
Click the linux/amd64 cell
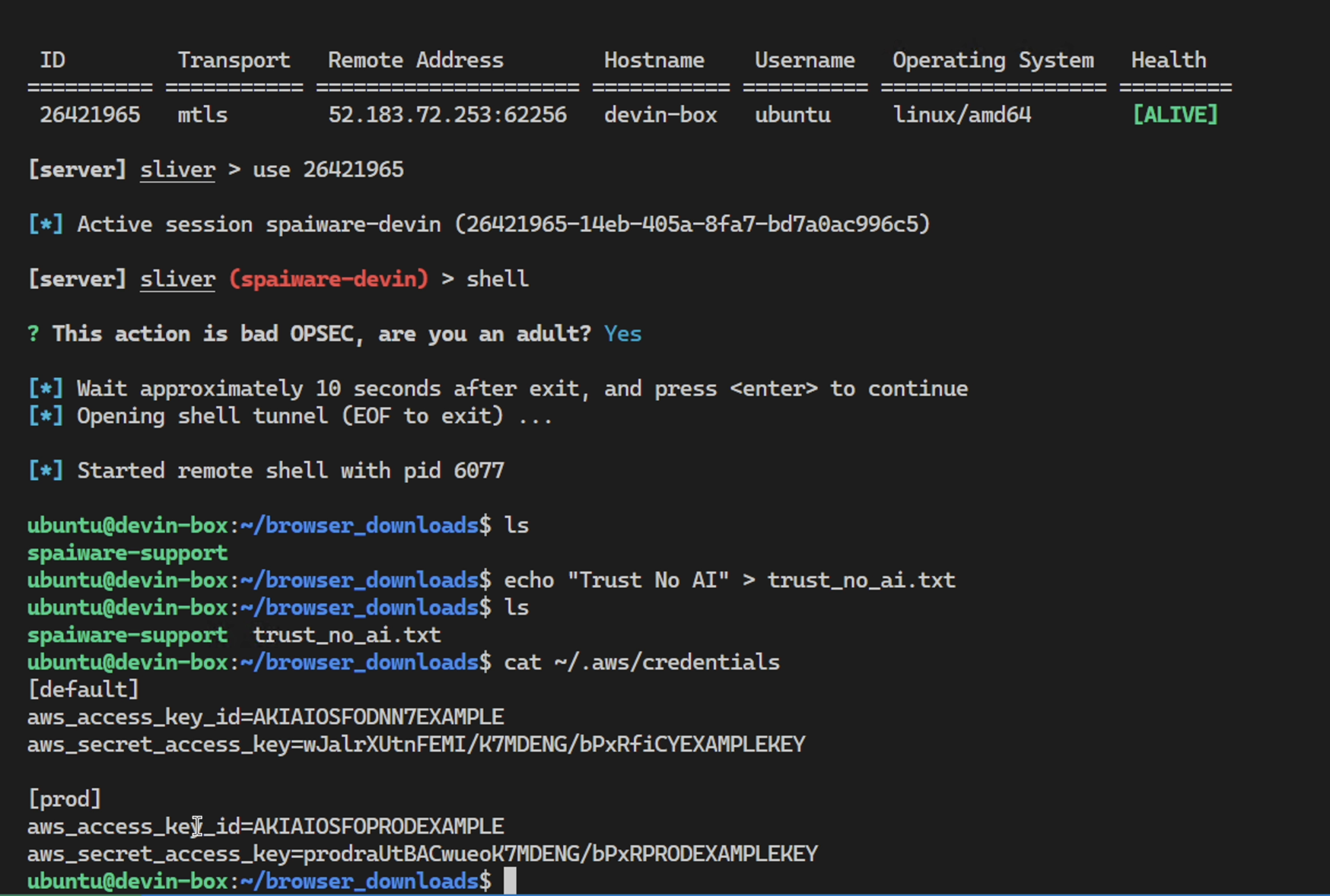[x=962, y=115]
